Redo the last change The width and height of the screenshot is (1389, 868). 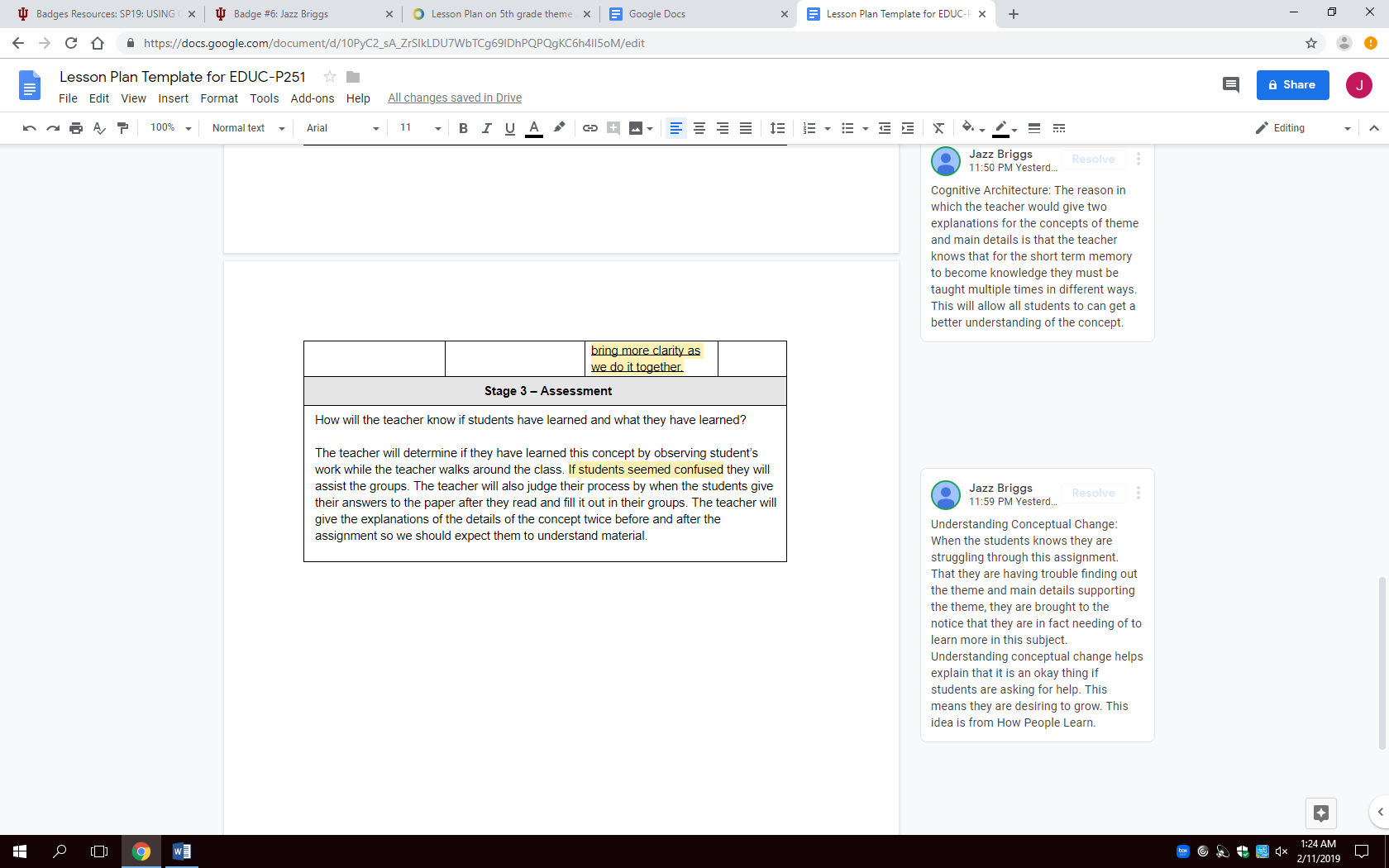click(x=53, y=128)
